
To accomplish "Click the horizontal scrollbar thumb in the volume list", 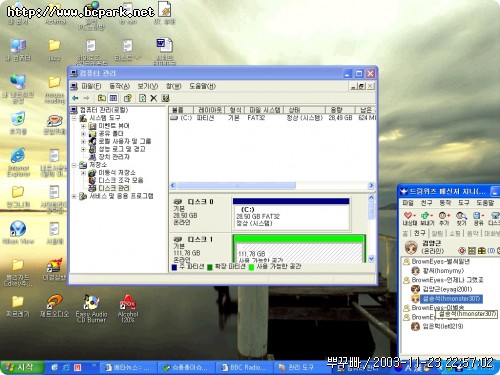I will coord(236,185).
